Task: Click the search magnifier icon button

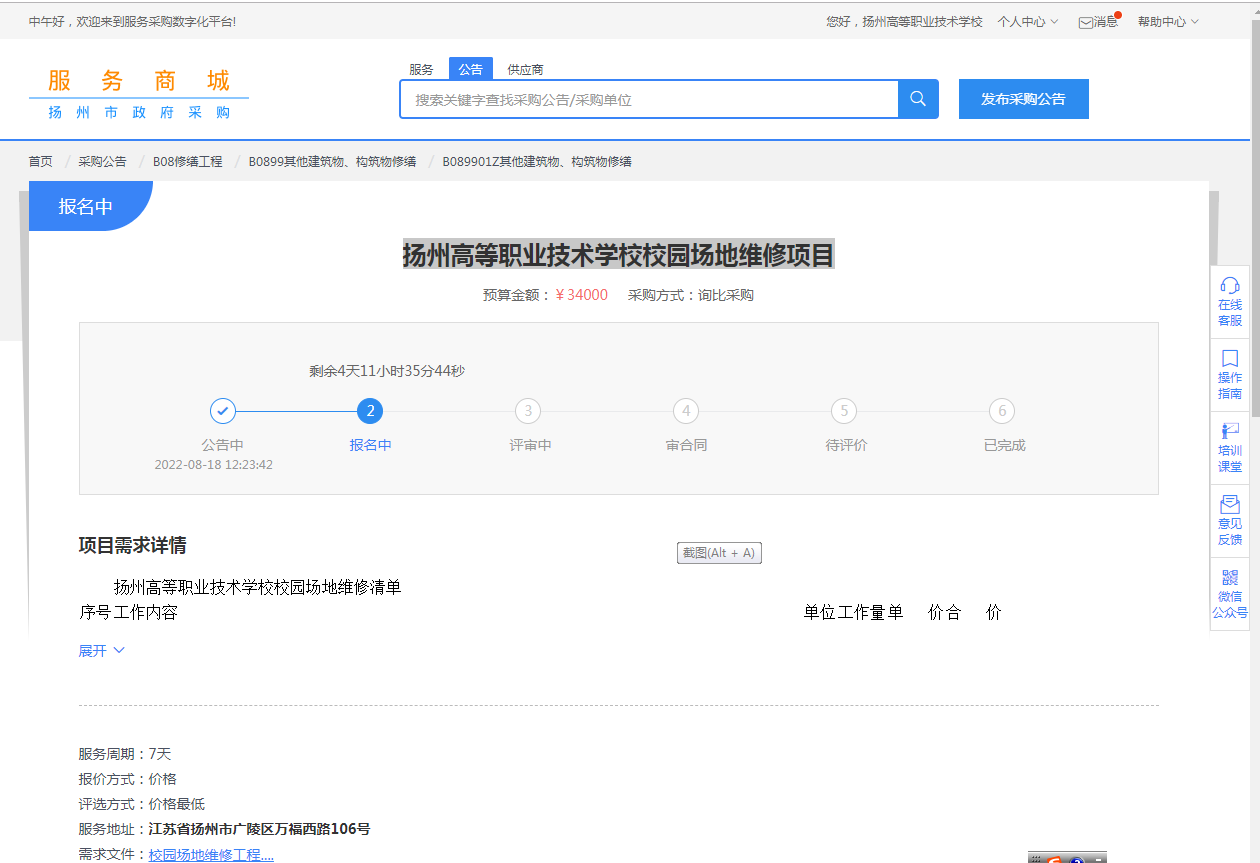Action: point(918,99)
